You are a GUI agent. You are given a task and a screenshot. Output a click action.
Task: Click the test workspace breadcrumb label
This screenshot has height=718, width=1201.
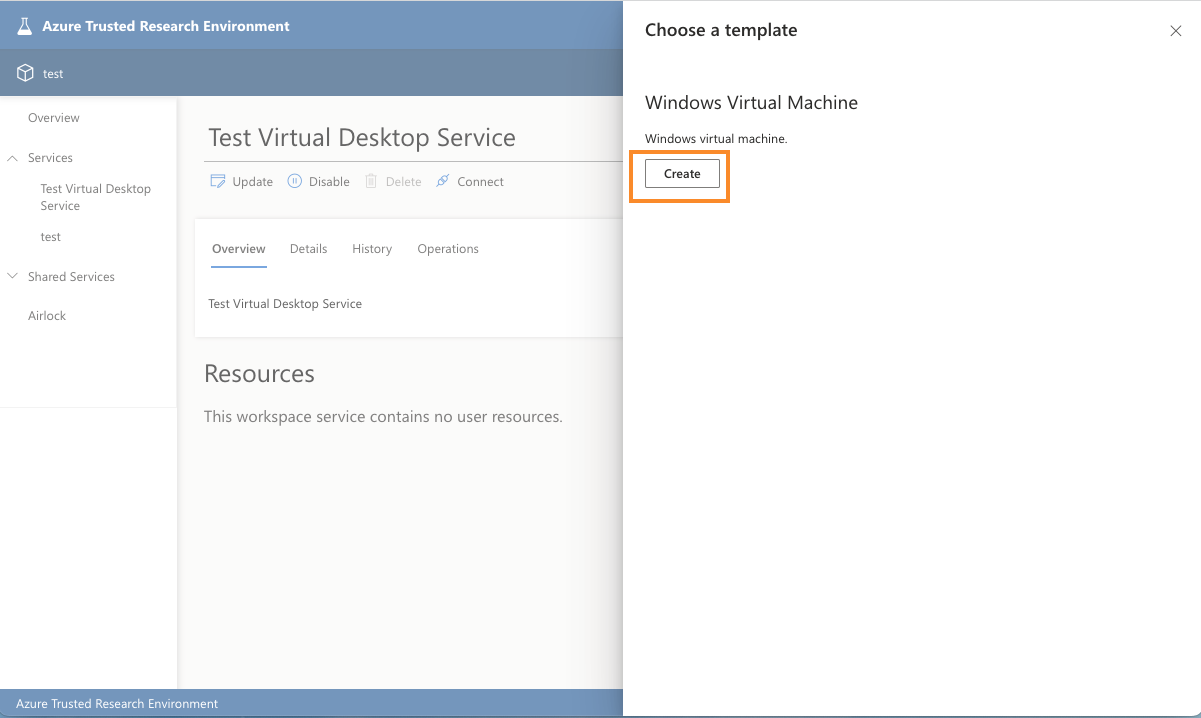tap(51, 72)
